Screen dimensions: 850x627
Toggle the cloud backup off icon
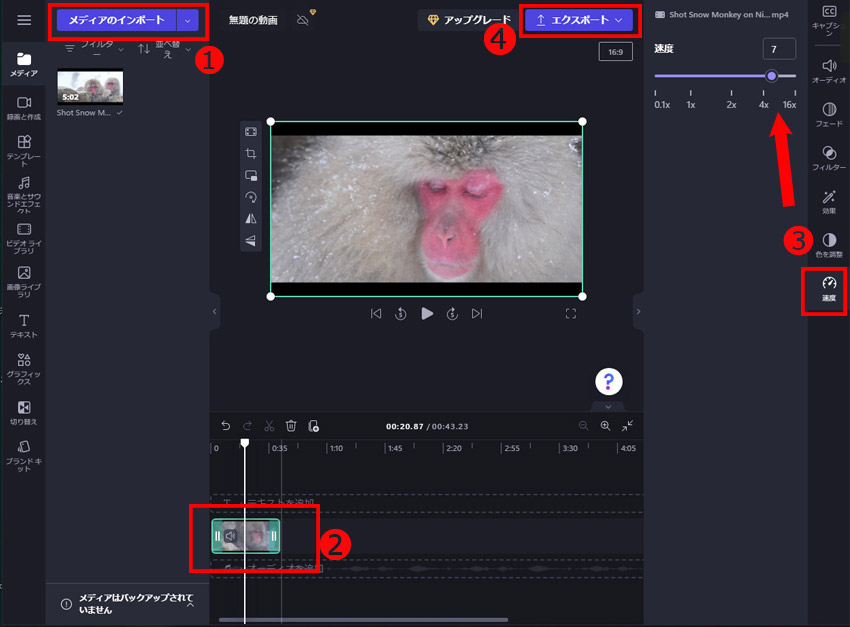(x=303, y=20)
